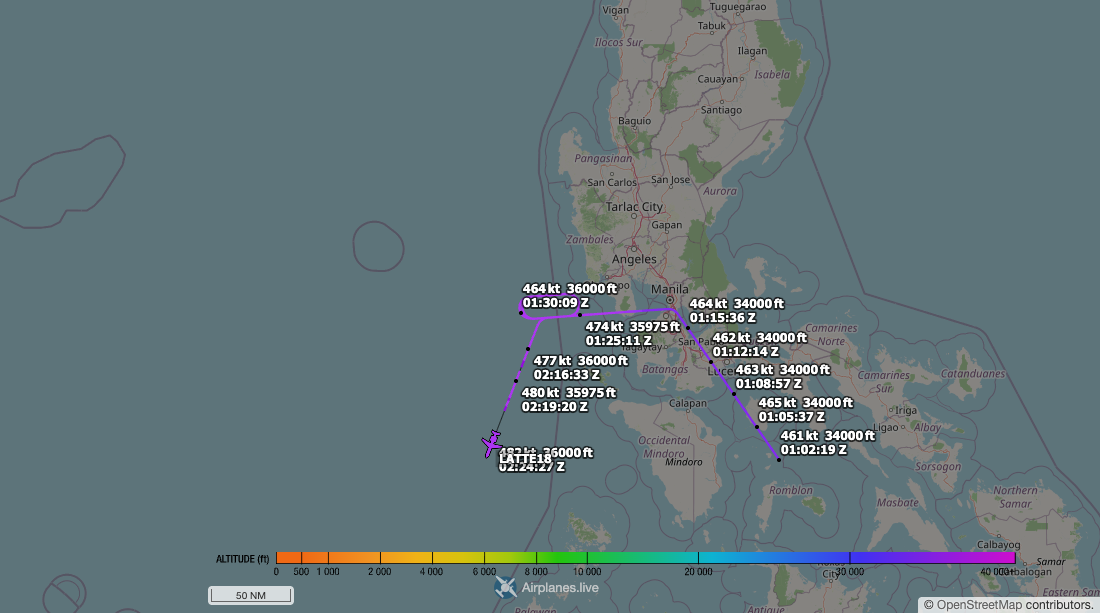
Task: Click the LATTE18 callsign label
Action: point(525,459)
